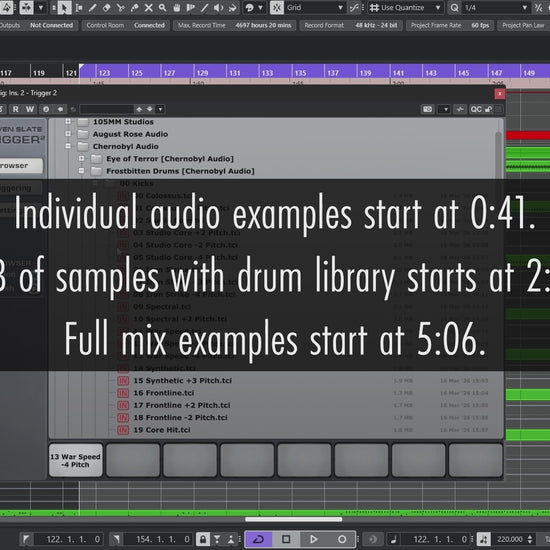
Task: Select the Mute X tool
Action: tap(148, 7)
